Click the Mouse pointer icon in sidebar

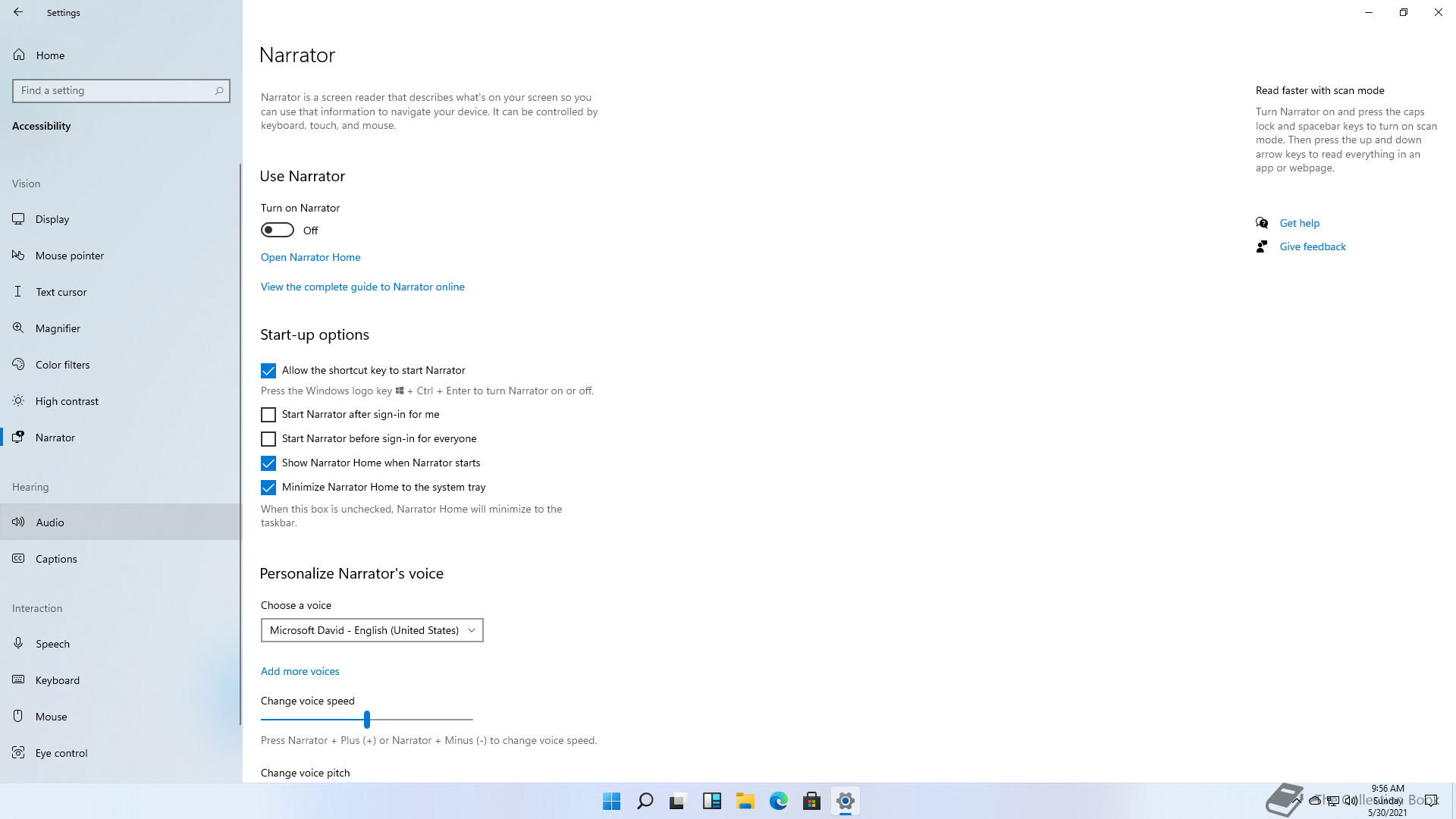tap(18, 256)
